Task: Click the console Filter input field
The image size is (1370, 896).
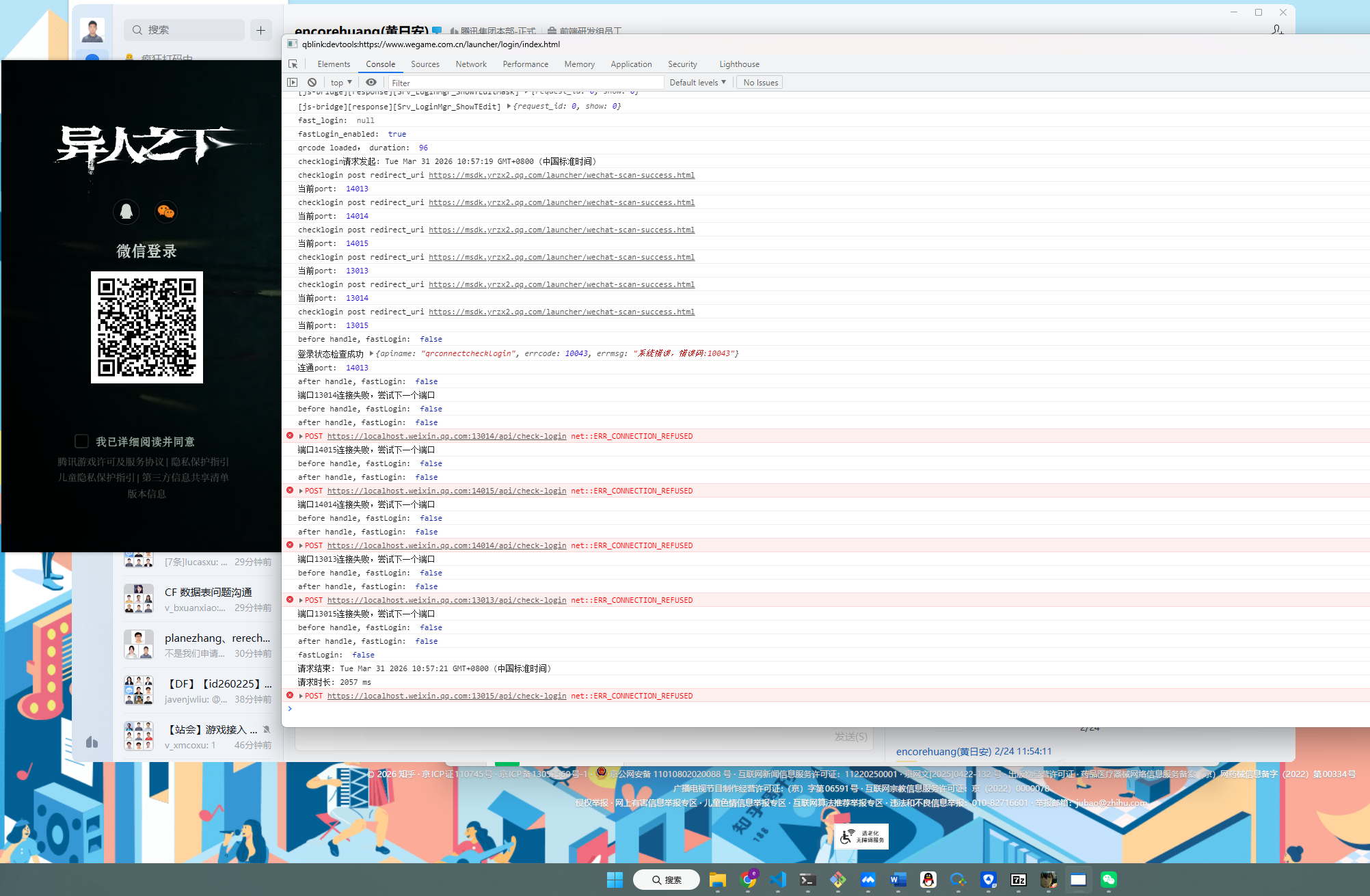Action: point(525,83)
